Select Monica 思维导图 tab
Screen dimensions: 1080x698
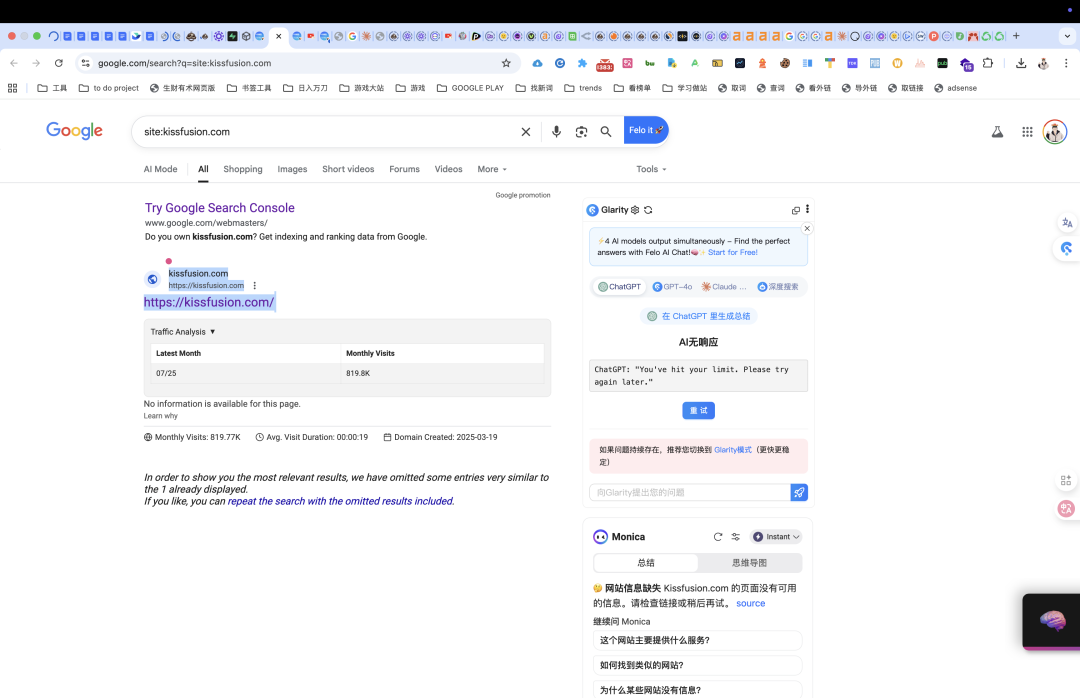(749, 563)
